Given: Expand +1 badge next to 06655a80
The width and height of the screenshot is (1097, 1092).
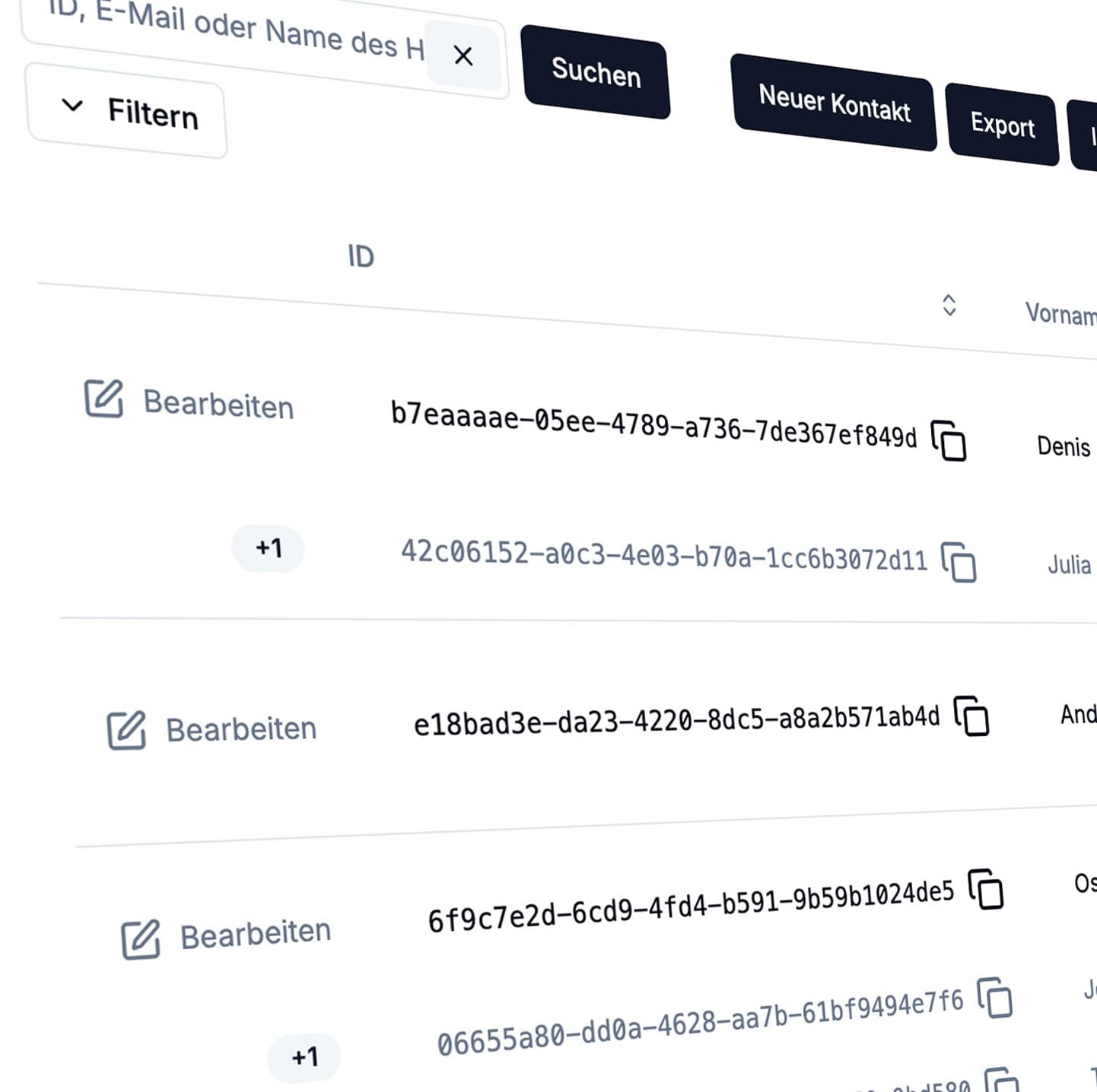Looking at the screenshot, I should [x=304, y=1056].
